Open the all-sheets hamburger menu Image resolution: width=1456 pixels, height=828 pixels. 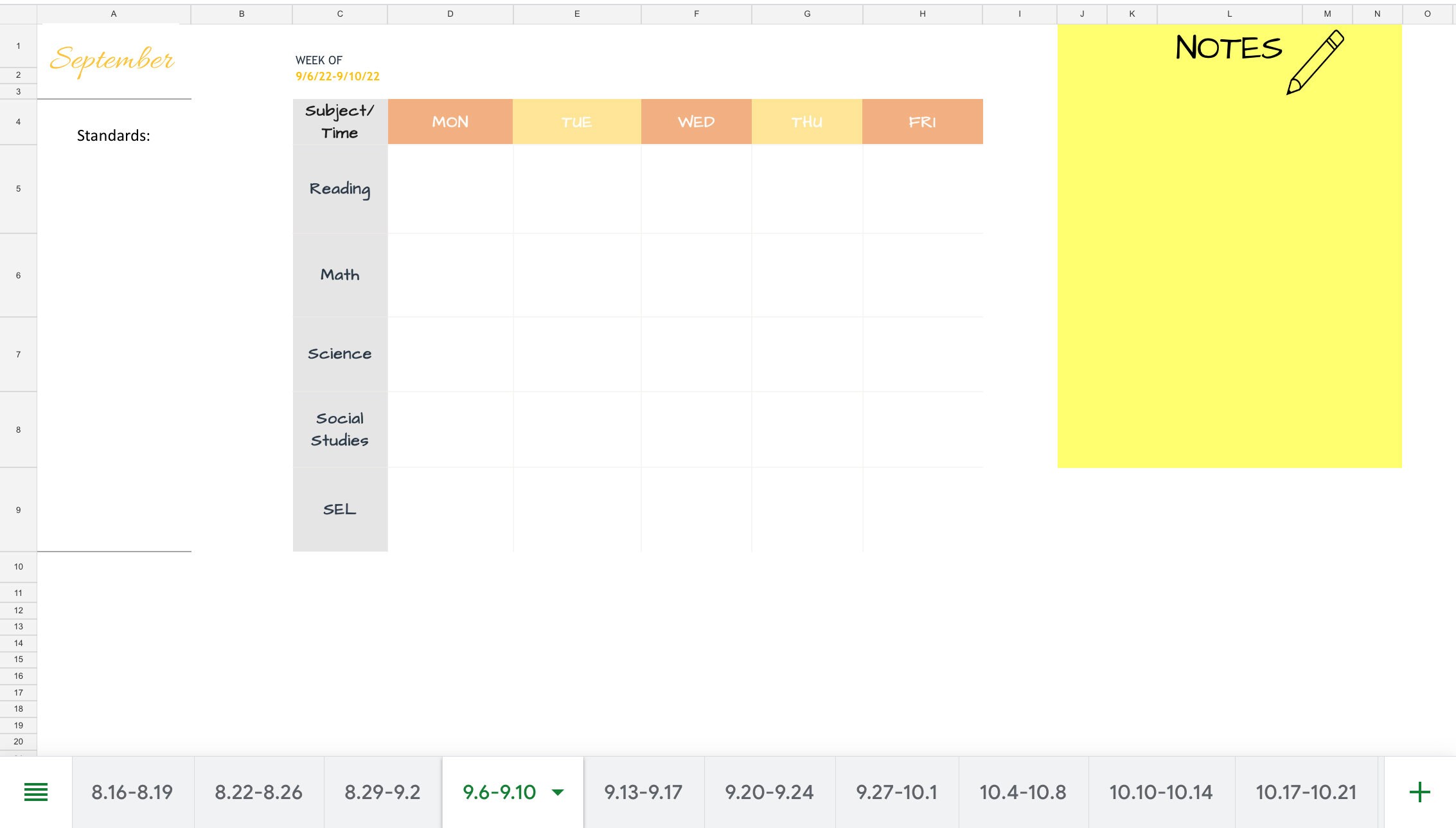click(x=37, y=792)
